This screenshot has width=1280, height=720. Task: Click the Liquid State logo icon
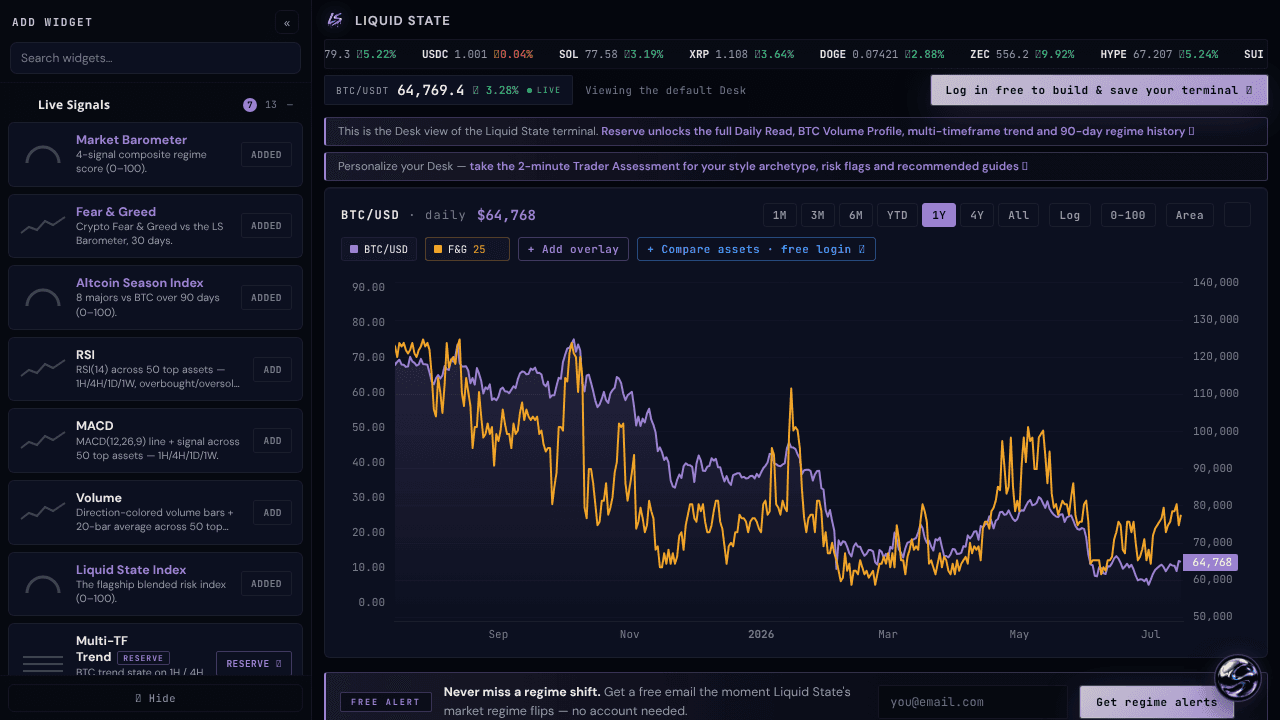(335, 20)
